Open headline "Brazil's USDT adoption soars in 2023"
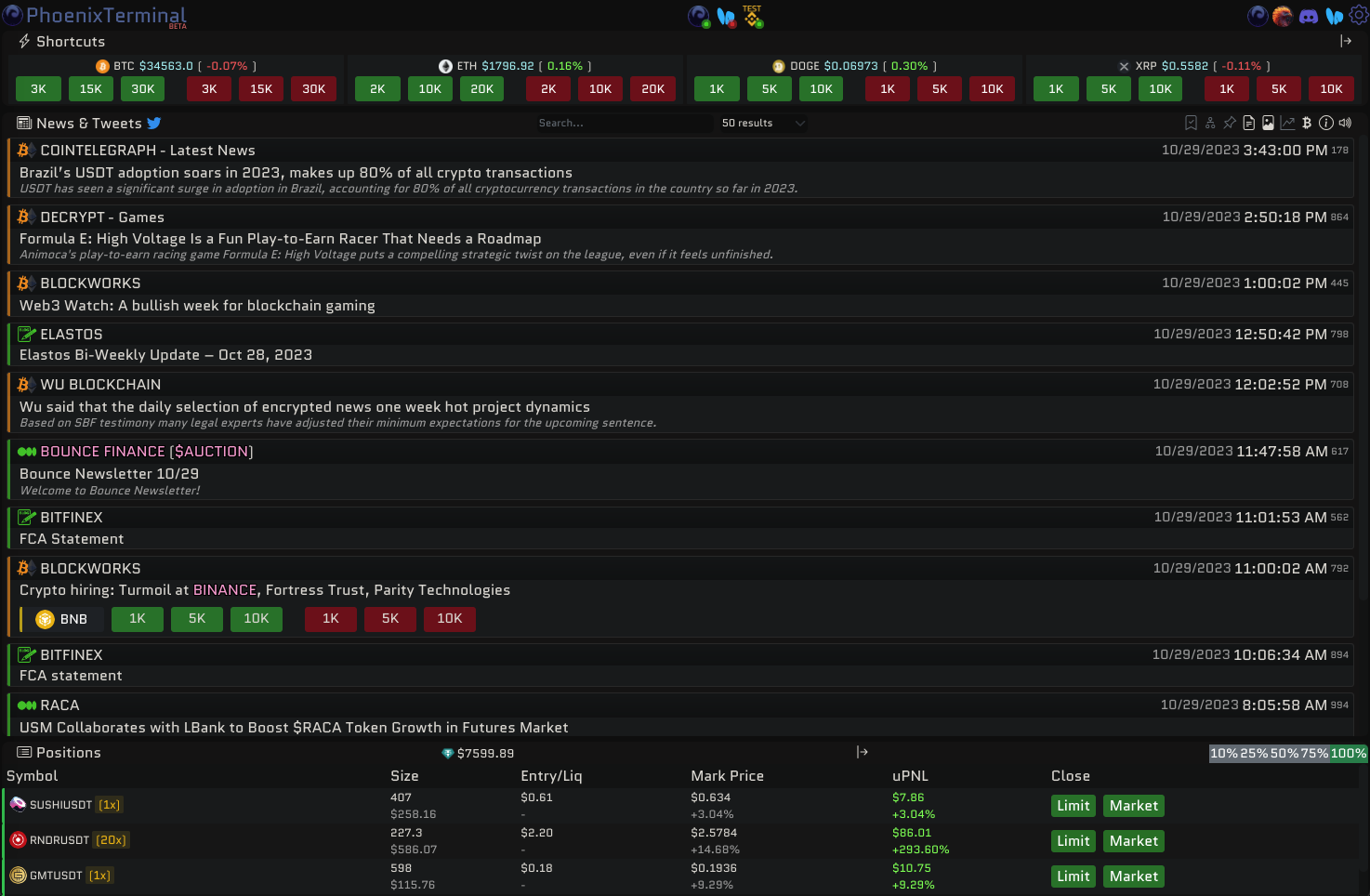This screenshot has width=1370, height=896. point(296,173)
